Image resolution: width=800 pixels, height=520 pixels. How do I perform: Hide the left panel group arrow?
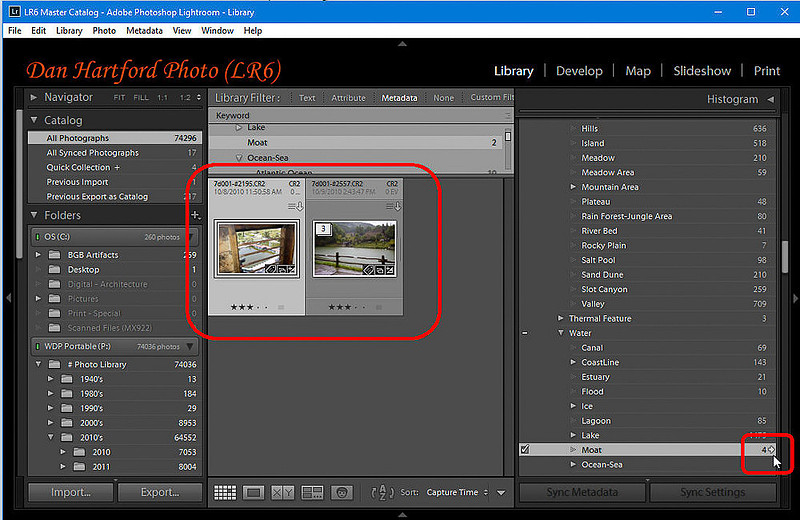(x=8, y=298)
